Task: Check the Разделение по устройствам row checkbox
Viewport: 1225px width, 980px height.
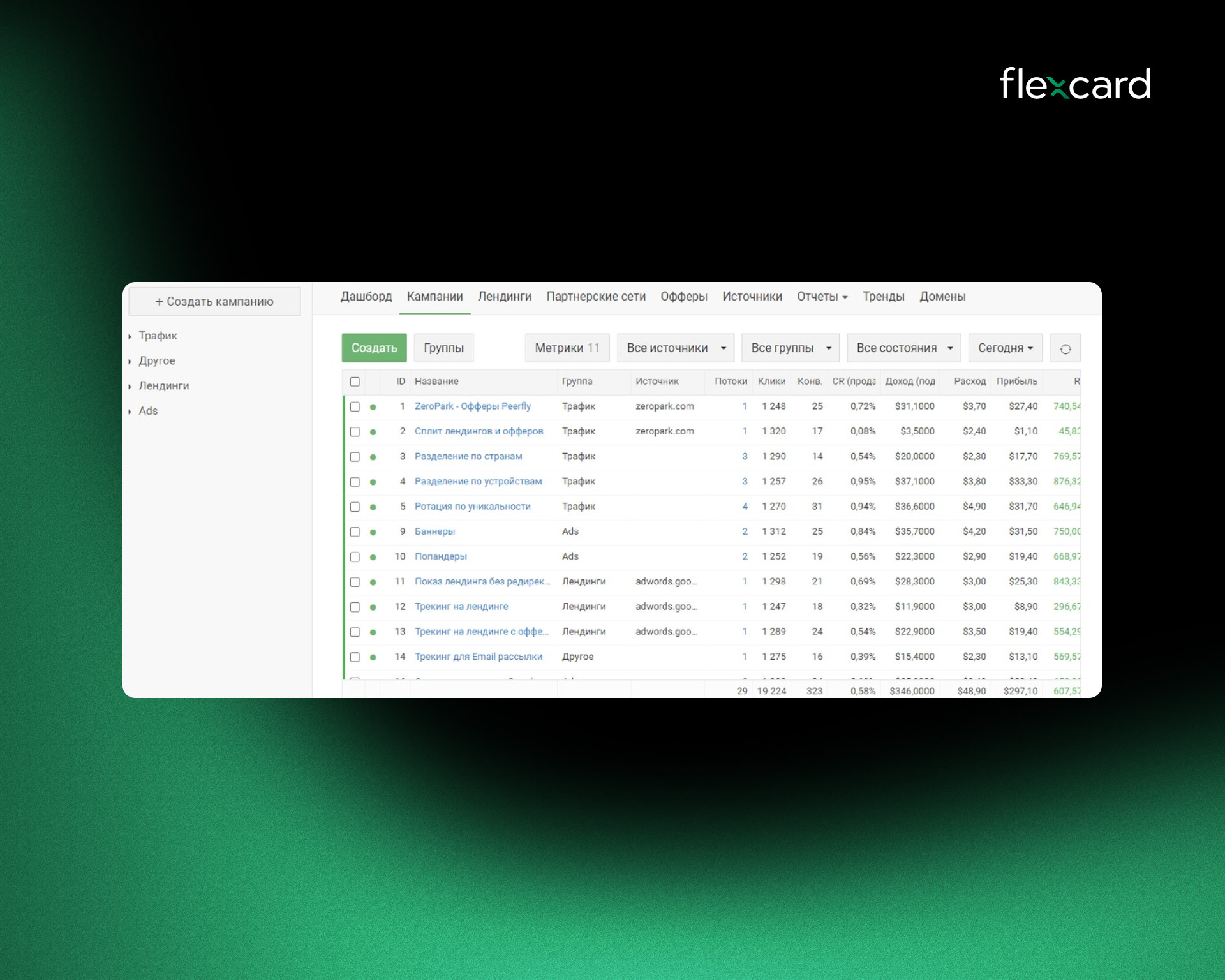Action: (x=355, y=482)
